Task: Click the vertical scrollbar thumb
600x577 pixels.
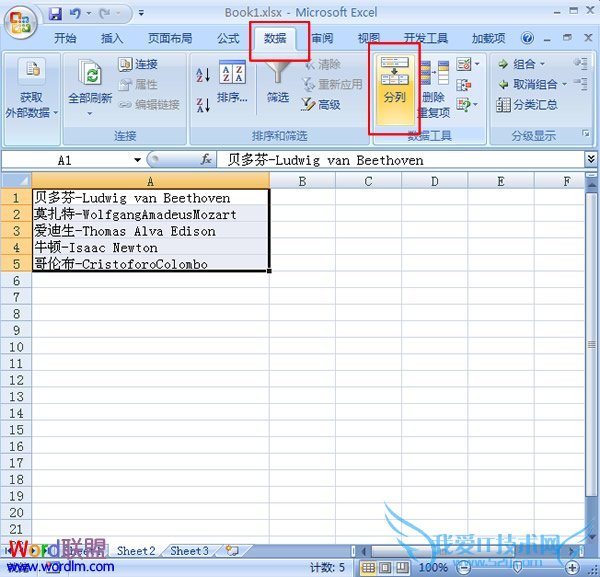Action: point(591,344)
